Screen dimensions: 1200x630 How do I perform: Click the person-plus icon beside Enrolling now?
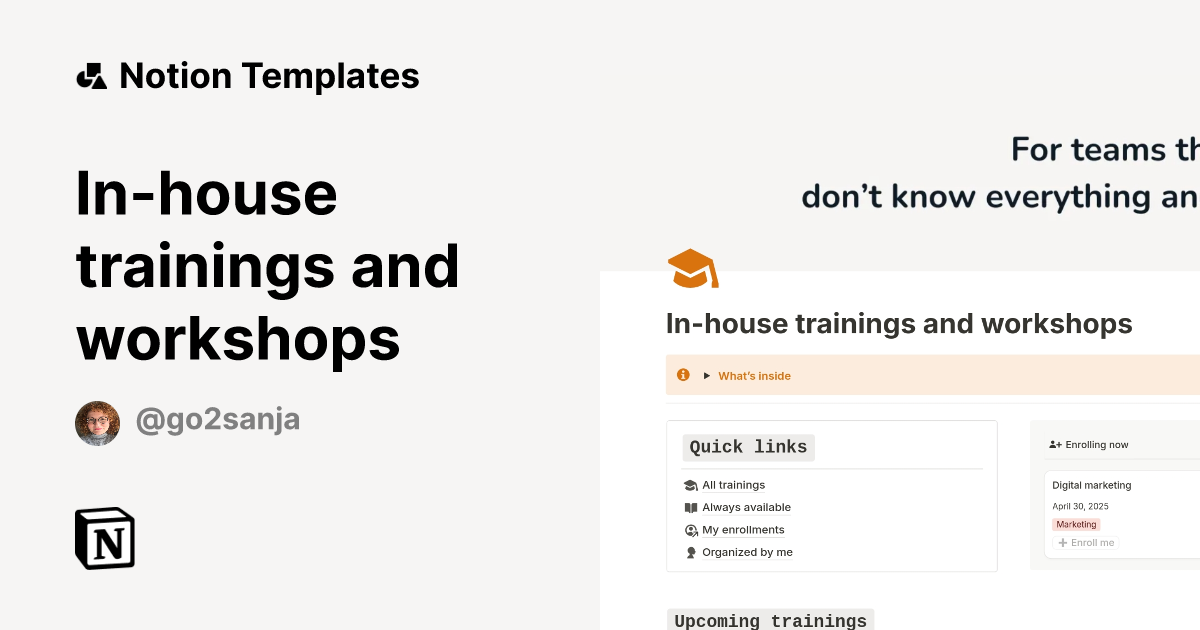(x=1056, y=444)
